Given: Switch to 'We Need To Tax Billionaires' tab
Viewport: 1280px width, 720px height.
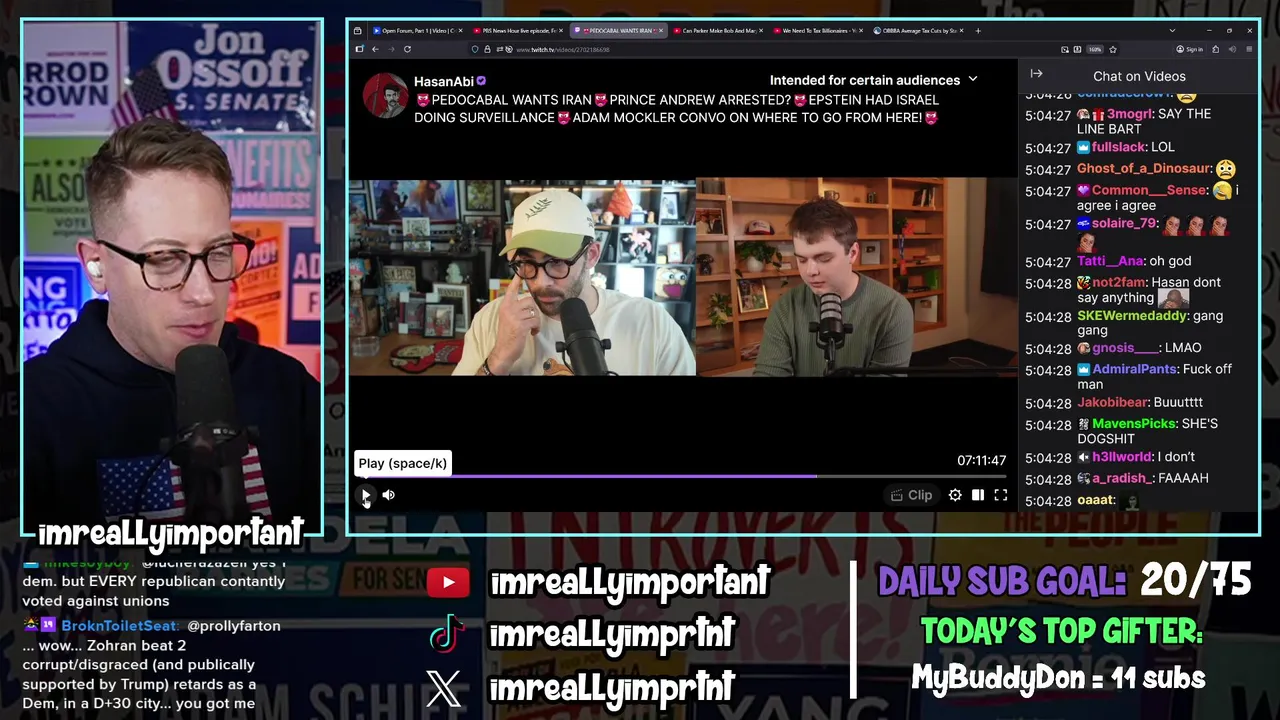Looking at the screenshot, I should (x=817, y=31).
